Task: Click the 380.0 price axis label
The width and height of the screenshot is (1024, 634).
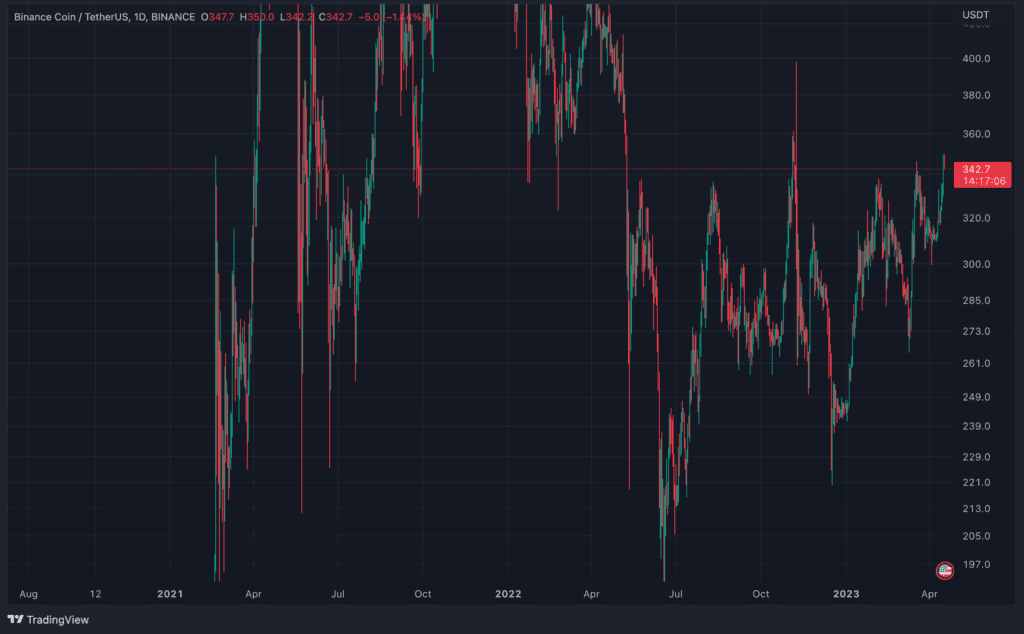Action: tap(976, 95)
